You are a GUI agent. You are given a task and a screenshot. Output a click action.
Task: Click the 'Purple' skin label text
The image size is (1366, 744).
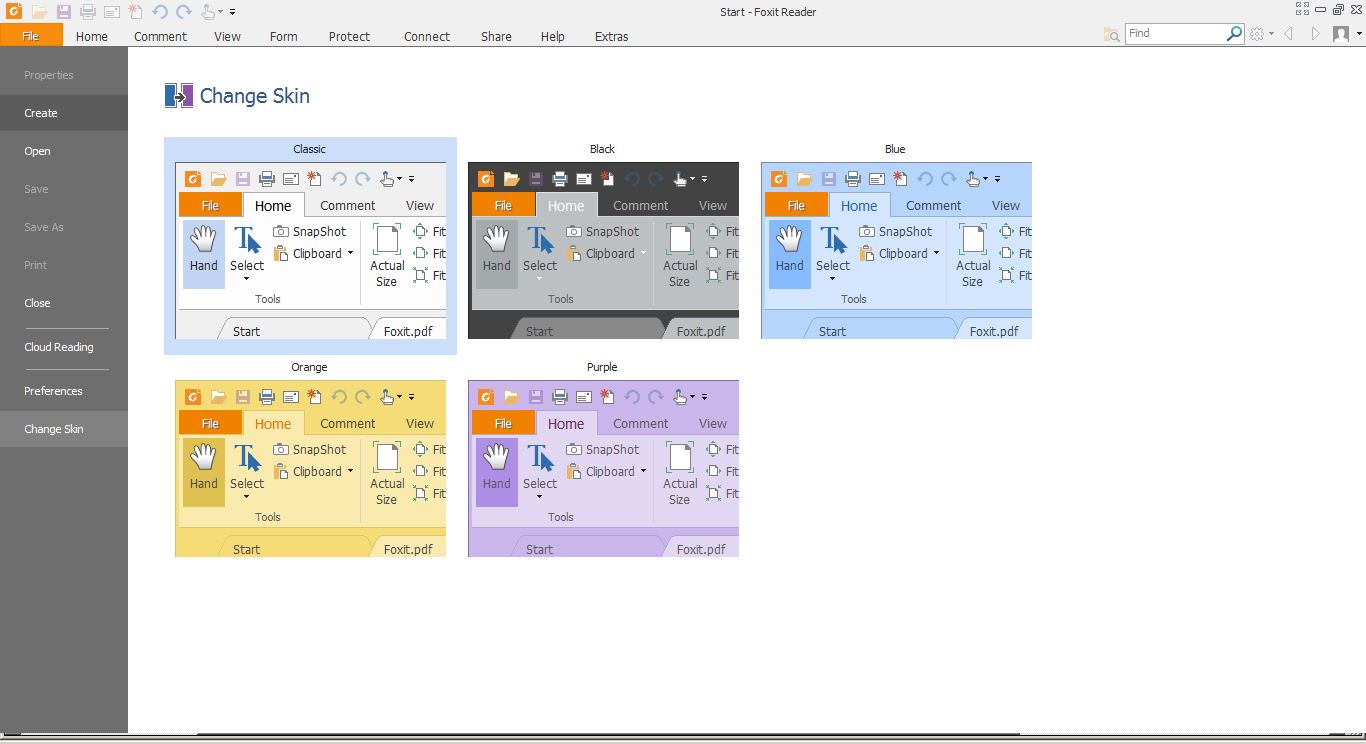pyautogui.click(x=603, y=367)
